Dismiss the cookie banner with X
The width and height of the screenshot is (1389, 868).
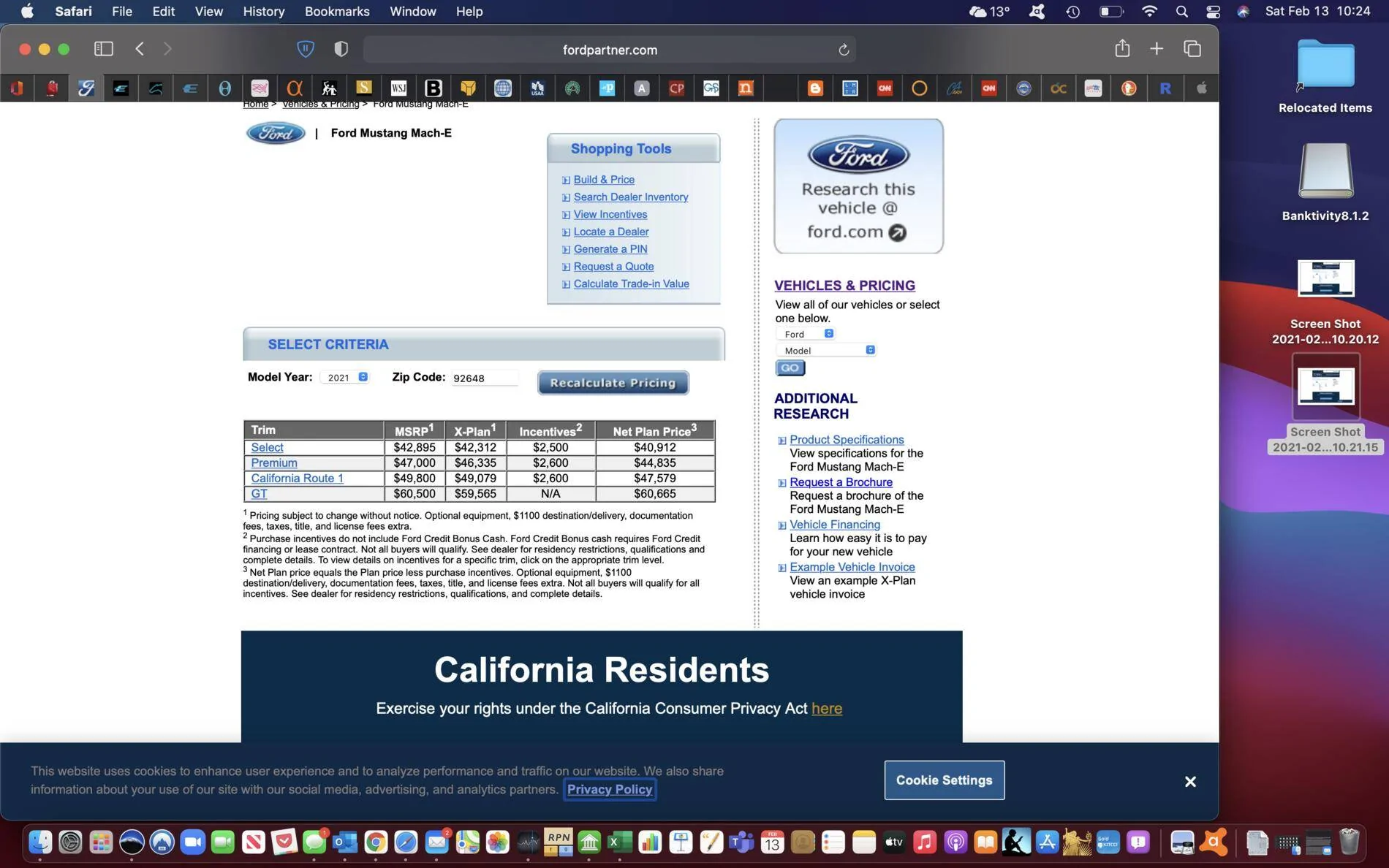pyautogui.click(x=1190, y=782)
